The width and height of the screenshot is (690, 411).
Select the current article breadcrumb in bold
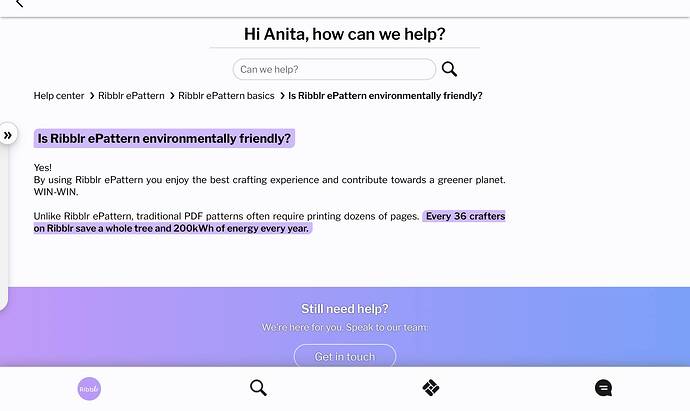point(385,96)
